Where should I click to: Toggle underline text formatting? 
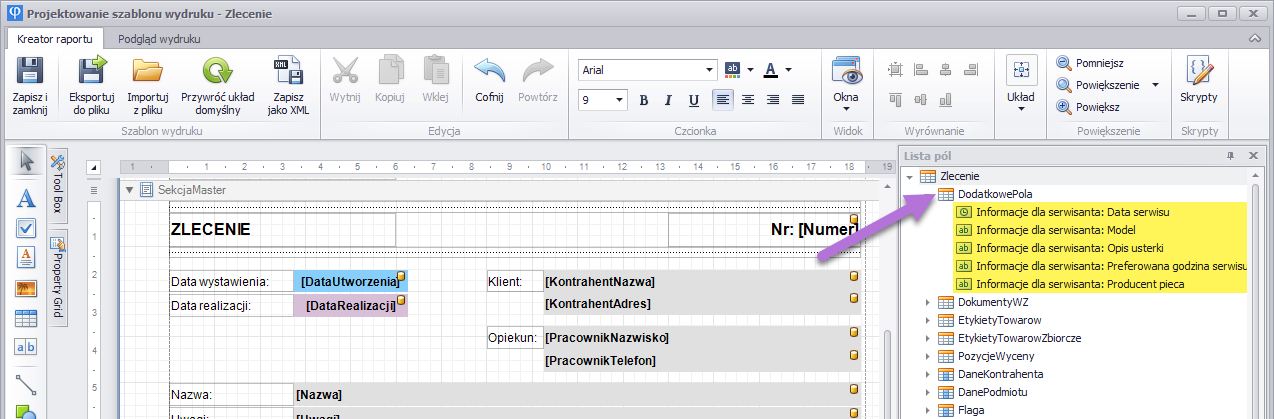click(692, 100)
